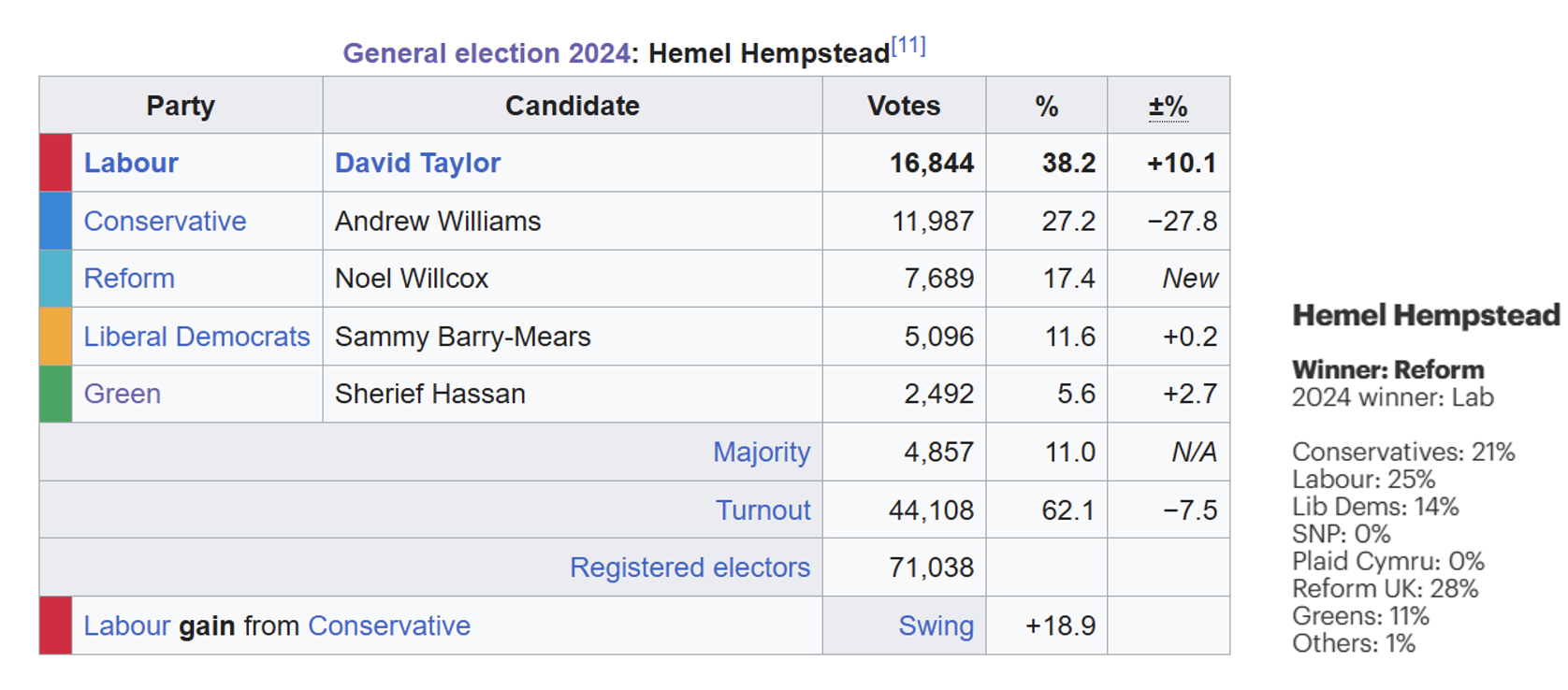Open the Conservative party link
The width and height of the screenshot is (1568, 690).
pyautogui.click(x=165, y=221)
